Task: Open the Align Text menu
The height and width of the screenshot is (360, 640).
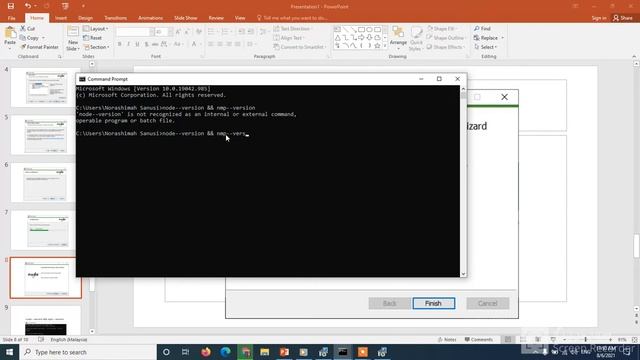Action: point(289,38)
